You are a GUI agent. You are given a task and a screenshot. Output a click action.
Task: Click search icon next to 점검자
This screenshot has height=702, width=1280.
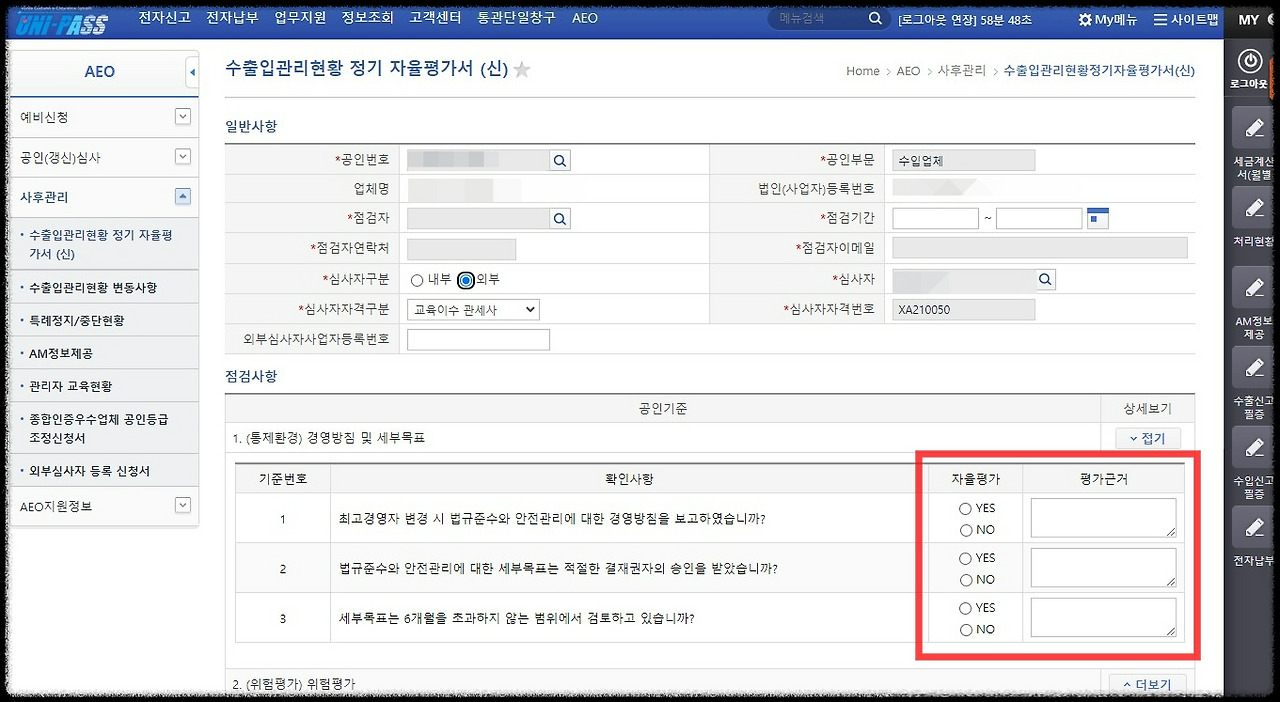tap(560, 218)
